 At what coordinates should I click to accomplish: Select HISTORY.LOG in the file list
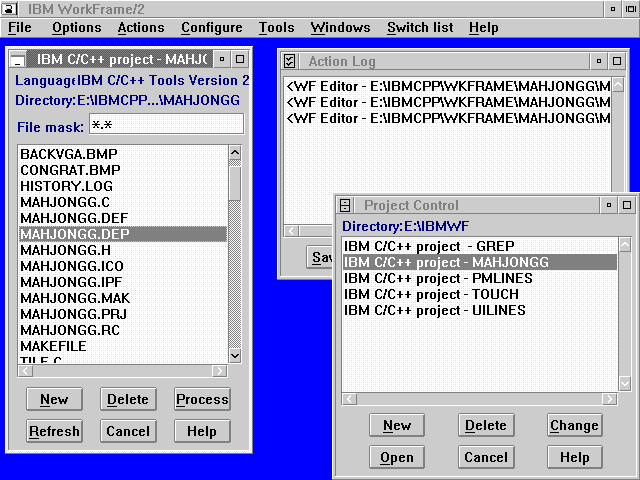coord(123,186)
